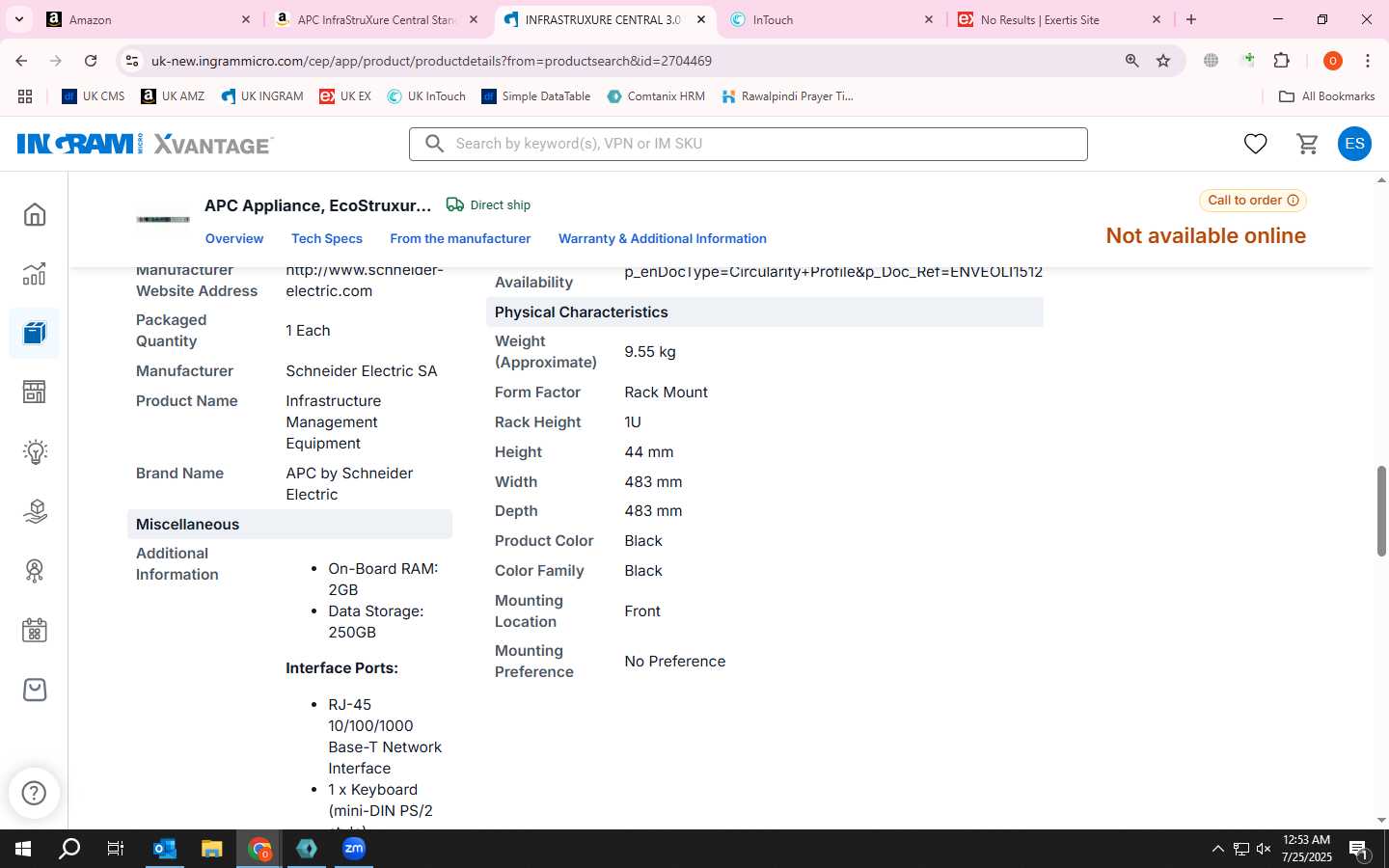Open the Windows Start menu
Screen dimensions: 1389x868
pos(23,849)
